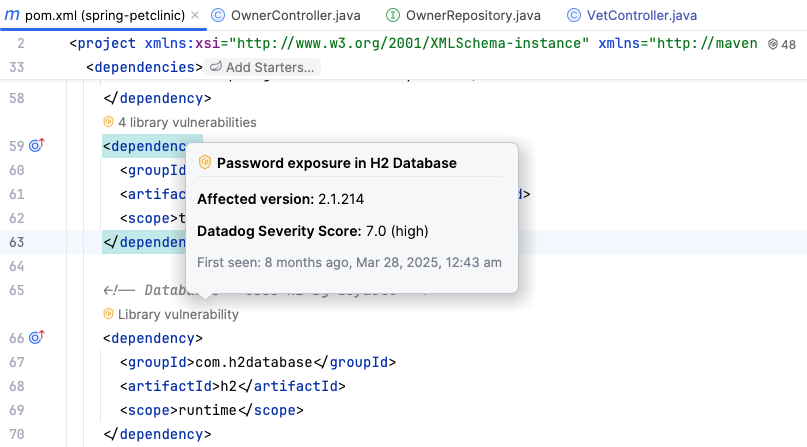Switch to the OwnerRepository.java tab
The image size is (807, 447).
pyautogui.click(x=468, y=16)
